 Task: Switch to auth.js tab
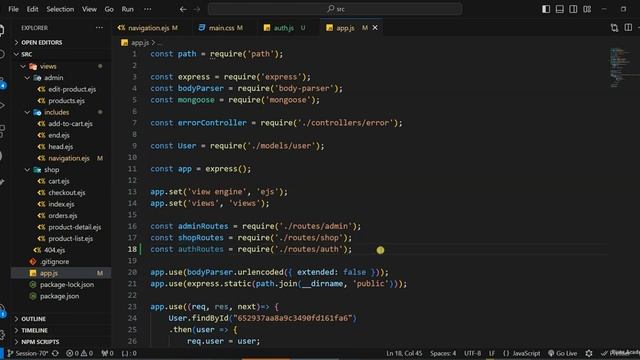coord(284,28)
